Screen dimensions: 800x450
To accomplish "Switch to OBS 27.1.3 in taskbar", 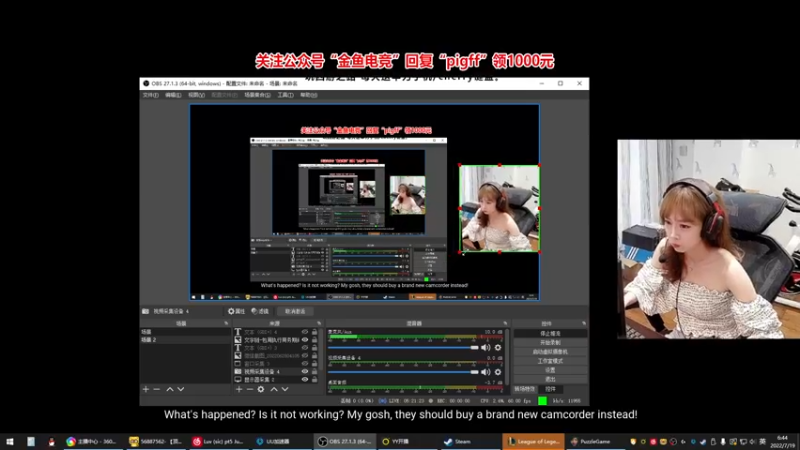I will coord(345,442).
